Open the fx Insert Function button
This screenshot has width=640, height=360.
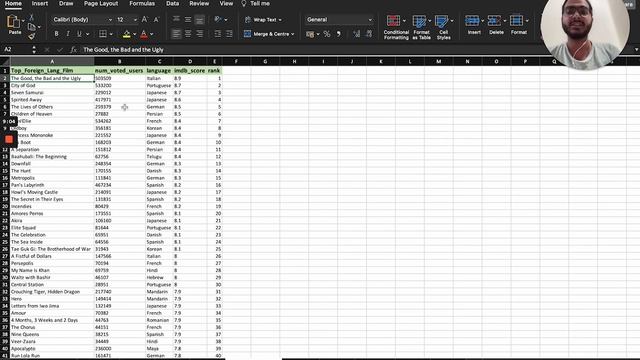73,49
